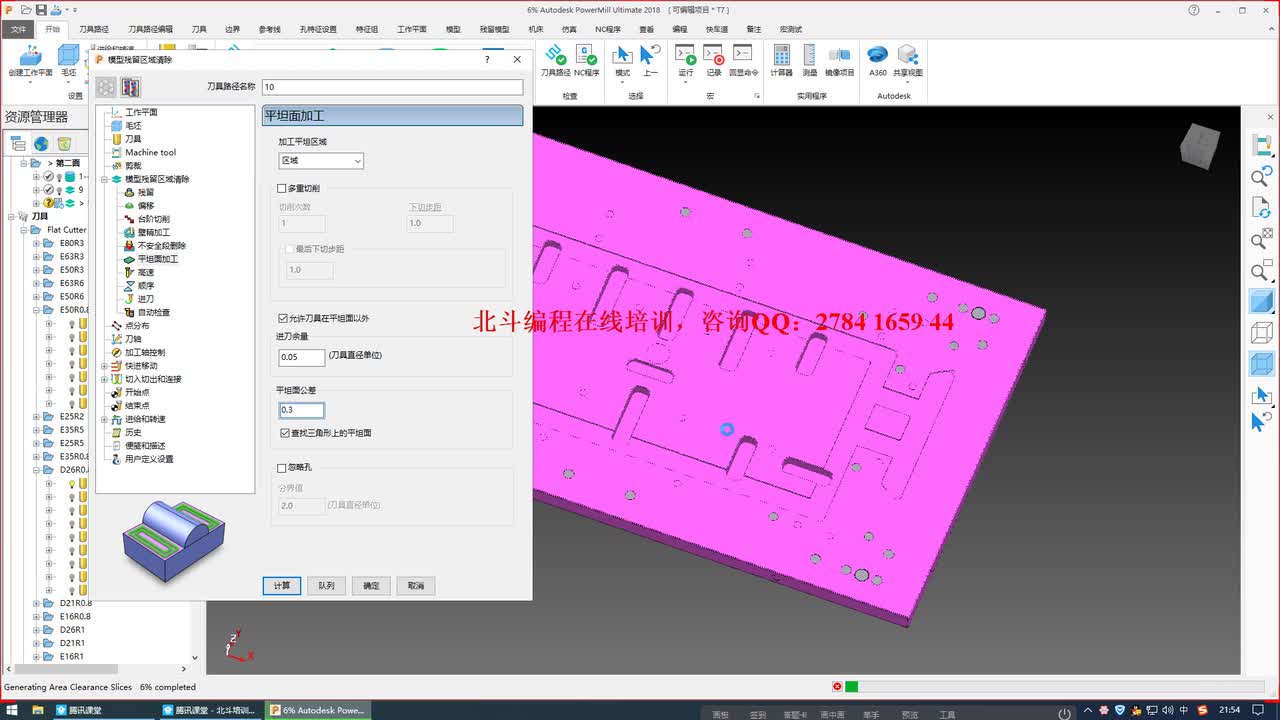The width and height of the screenshot is (1280, 720).
Task: Expand the 切入切出和连接 tree node
Action: click(x=104, y=379)
